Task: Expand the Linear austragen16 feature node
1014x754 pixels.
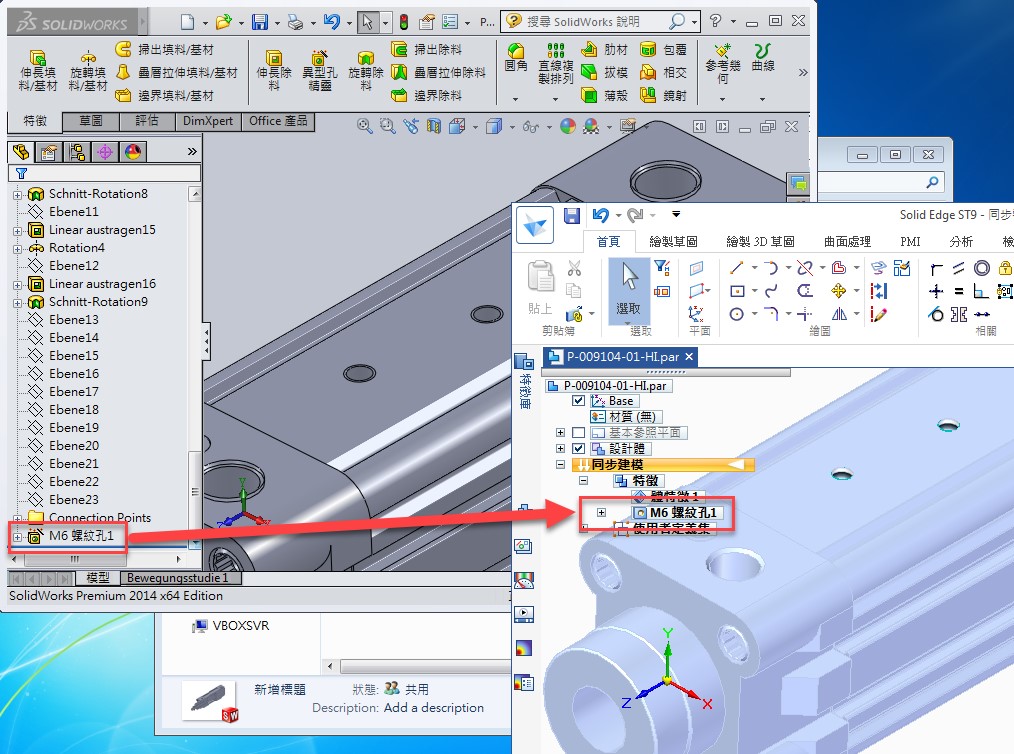Action: point(17,285)
